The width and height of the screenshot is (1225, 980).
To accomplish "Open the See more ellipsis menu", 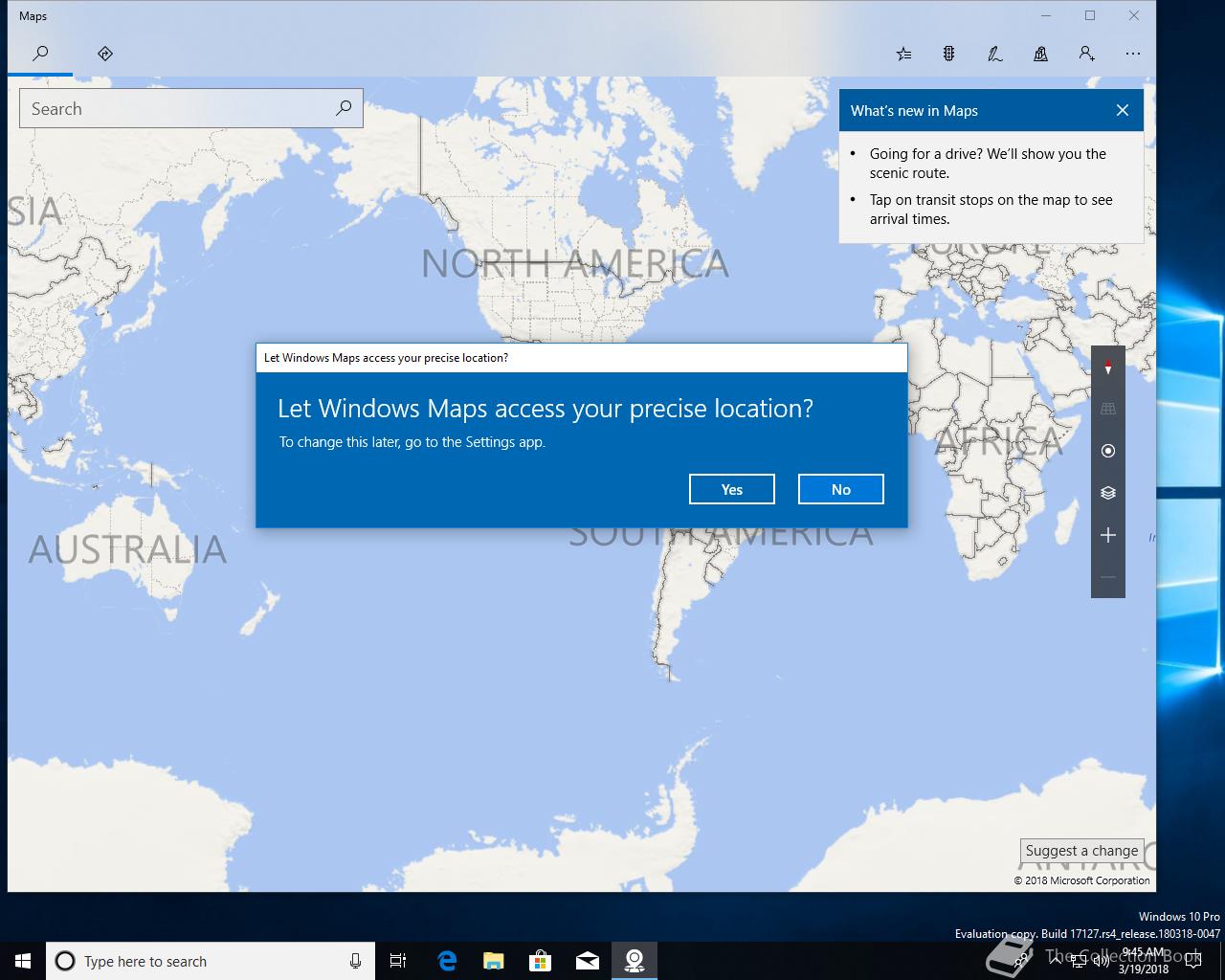I will (x=1133, y=55).
